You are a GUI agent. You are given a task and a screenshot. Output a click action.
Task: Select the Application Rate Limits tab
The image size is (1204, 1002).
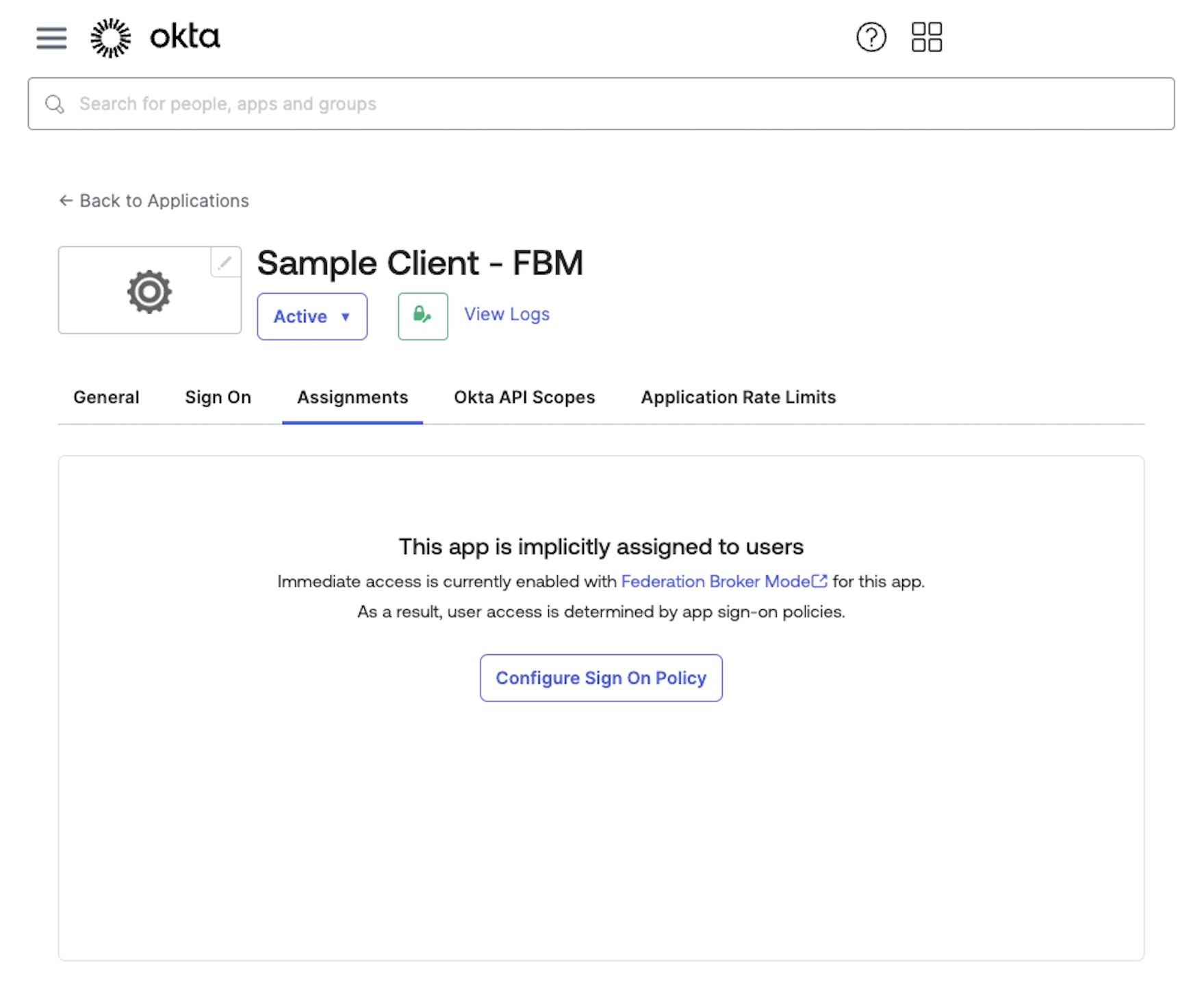(x=737, y=397)
